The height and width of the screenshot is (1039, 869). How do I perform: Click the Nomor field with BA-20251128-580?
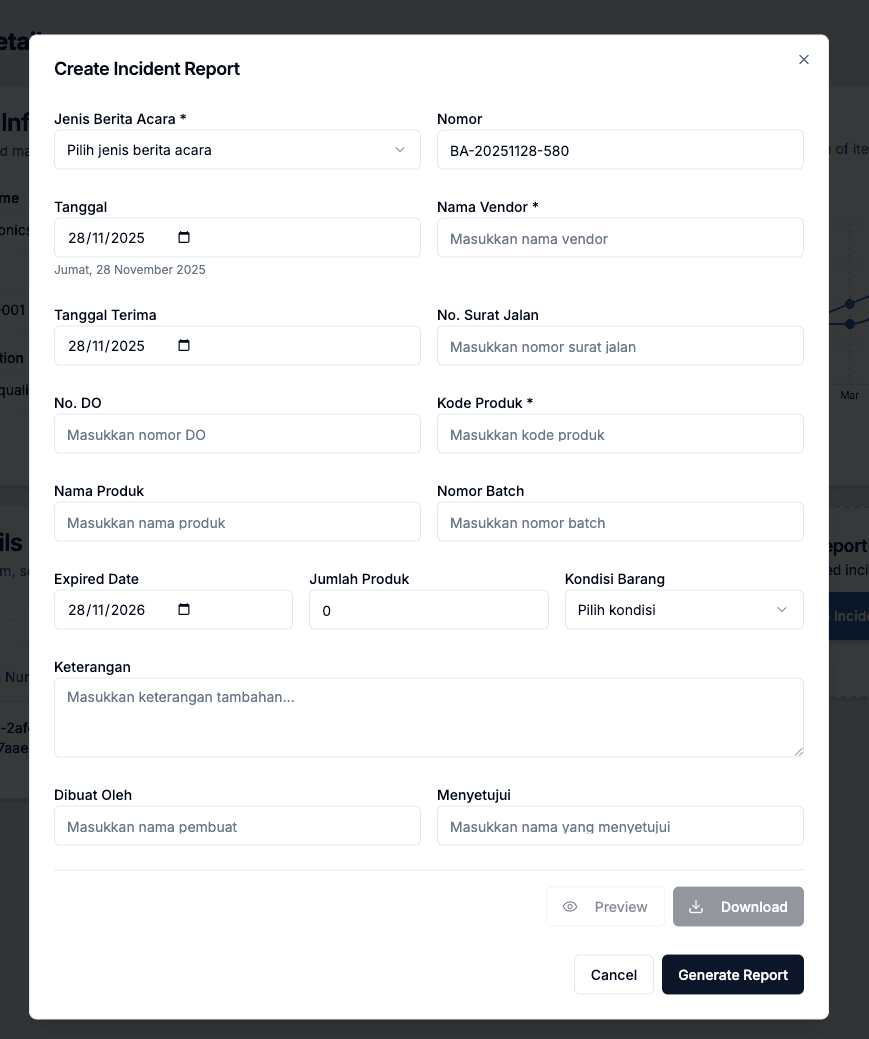pyautogui.click(x=620, y=151)
